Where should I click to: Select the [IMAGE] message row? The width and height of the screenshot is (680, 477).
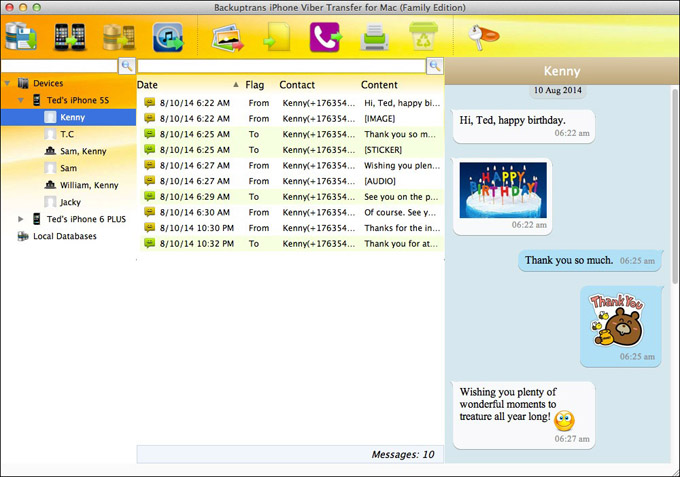pos(291,118)
